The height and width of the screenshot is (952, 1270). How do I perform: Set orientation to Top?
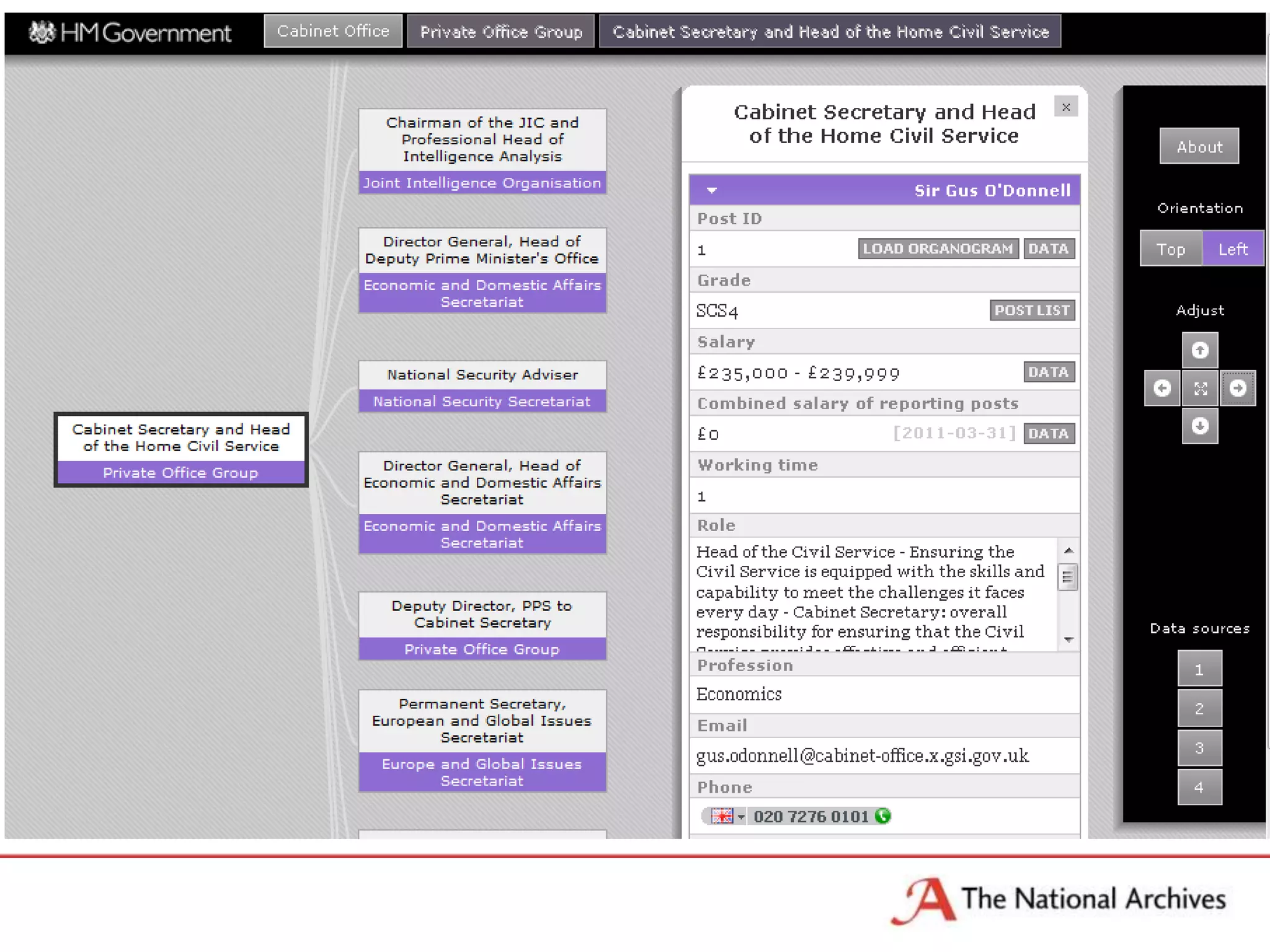(x=1170, y=249)
